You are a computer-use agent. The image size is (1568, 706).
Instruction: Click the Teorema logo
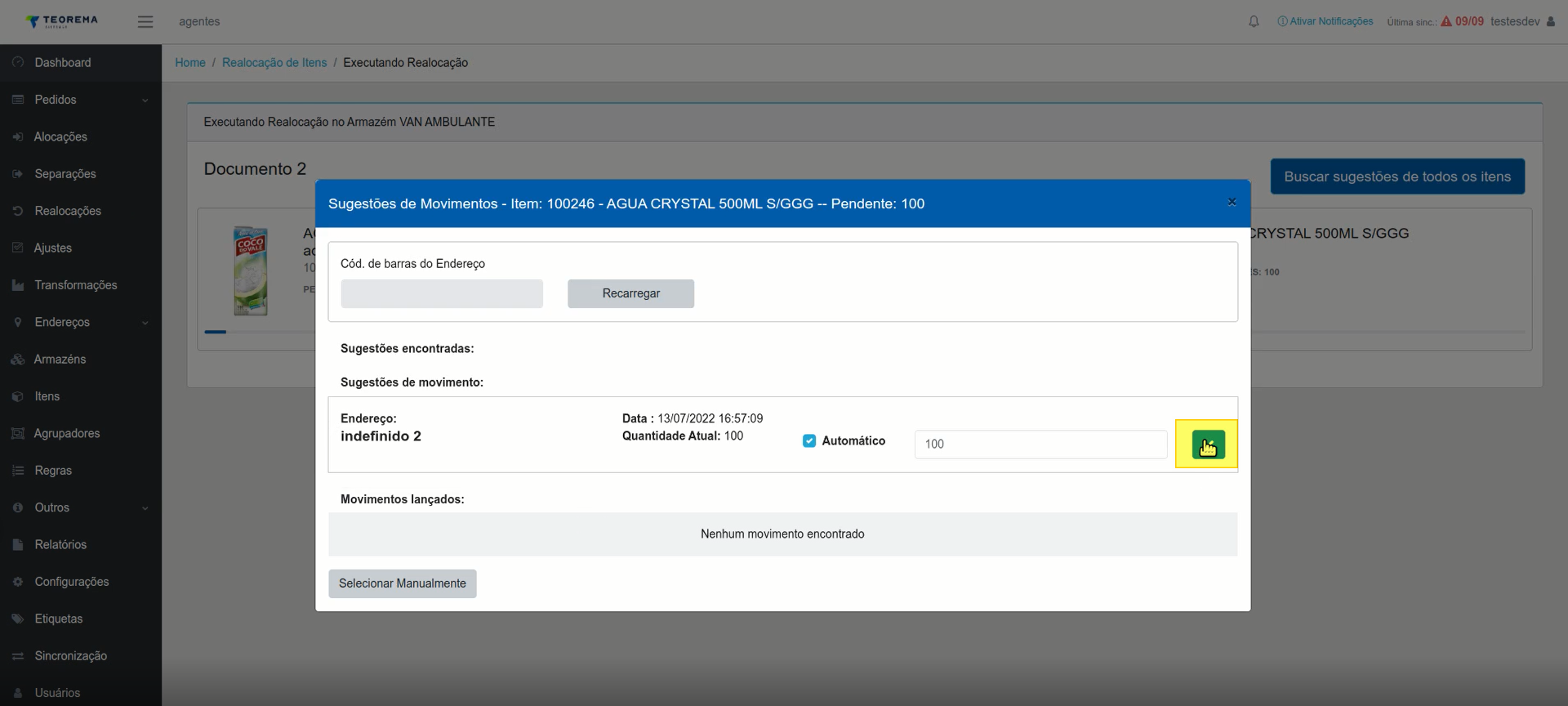[x=61, y=21]
